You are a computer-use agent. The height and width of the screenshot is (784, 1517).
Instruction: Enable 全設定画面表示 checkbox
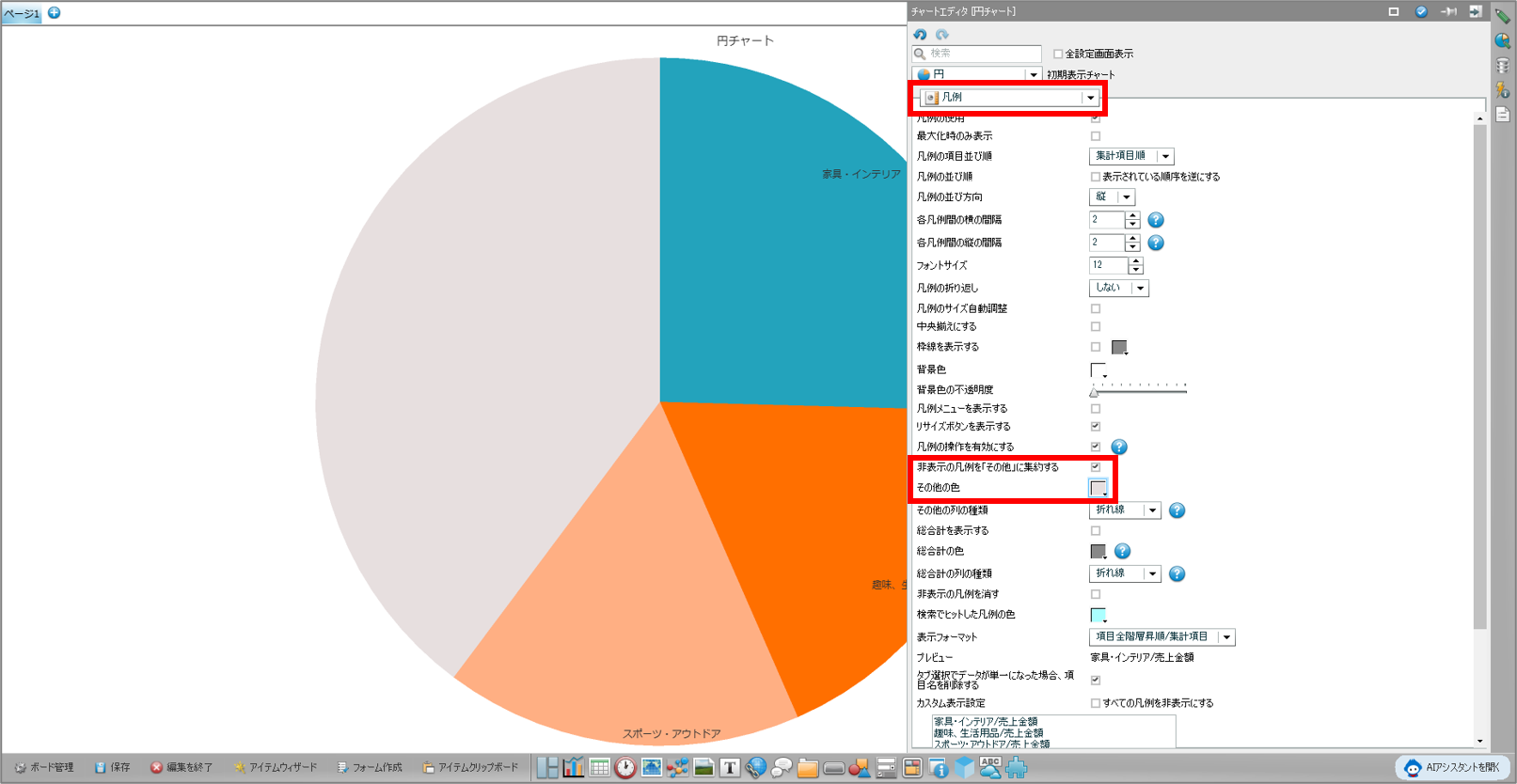click(x=1058, y=55)
